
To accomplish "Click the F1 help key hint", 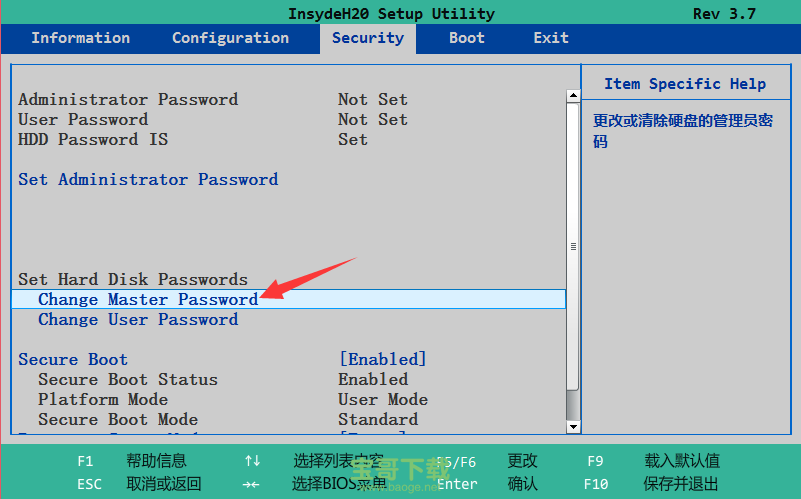I will pyautogui.click(x=85, y=461).
